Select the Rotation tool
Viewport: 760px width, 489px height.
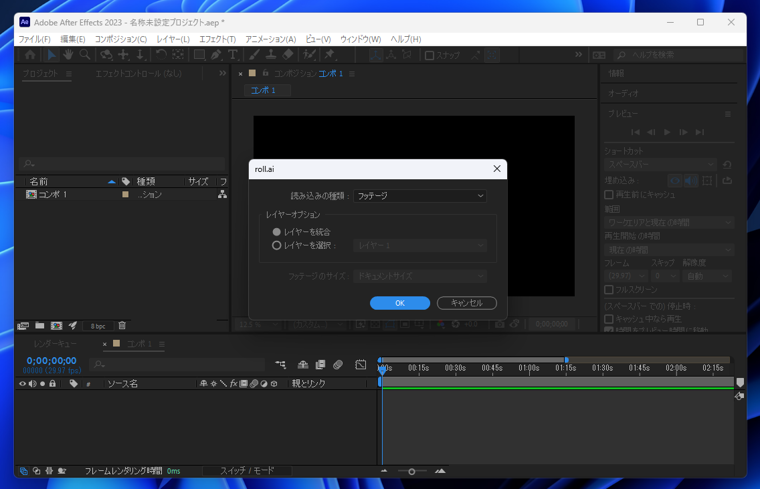coord(161,55)
